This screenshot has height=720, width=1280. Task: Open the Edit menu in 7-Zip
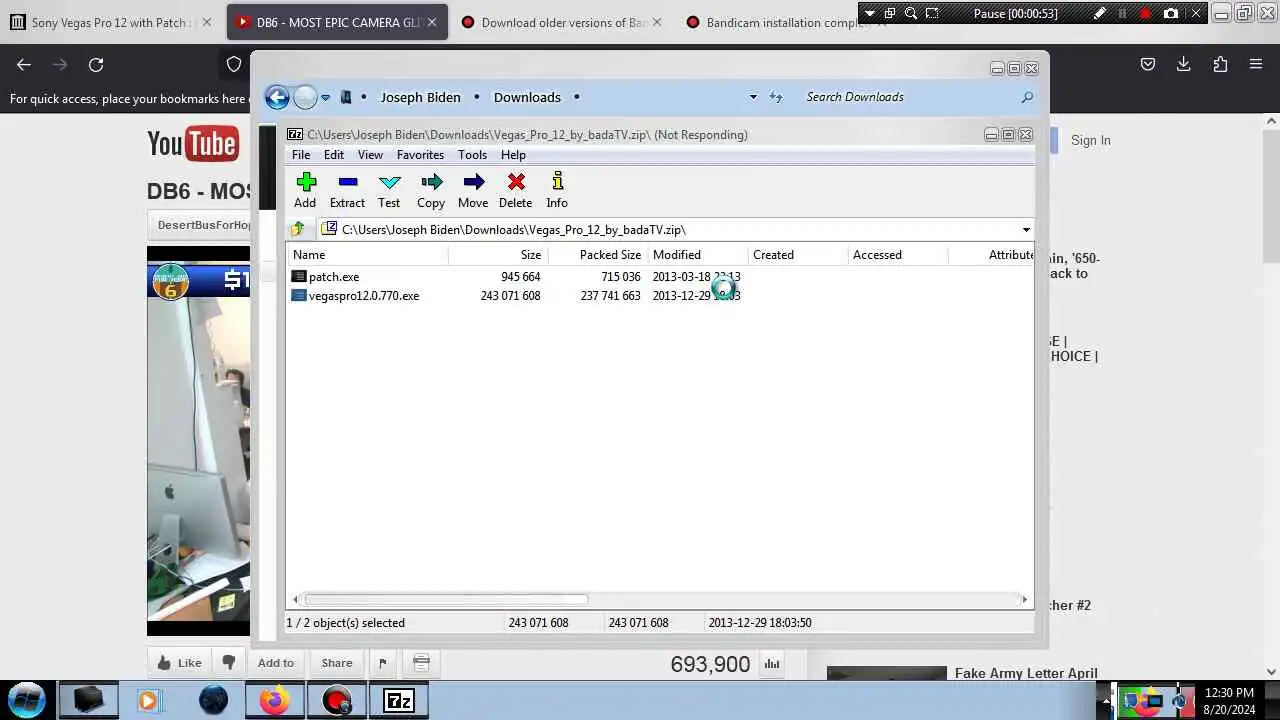point(334,155)
